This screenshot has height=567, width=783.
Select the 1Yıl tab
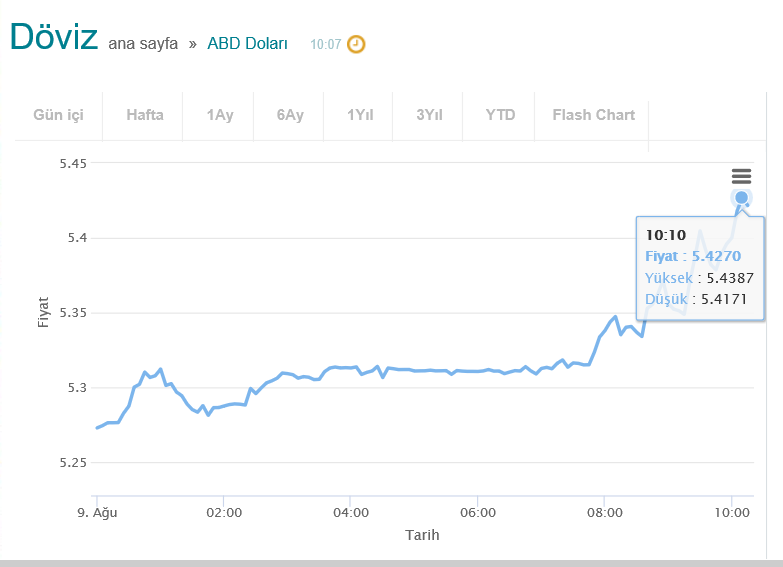tap(360, 115)
